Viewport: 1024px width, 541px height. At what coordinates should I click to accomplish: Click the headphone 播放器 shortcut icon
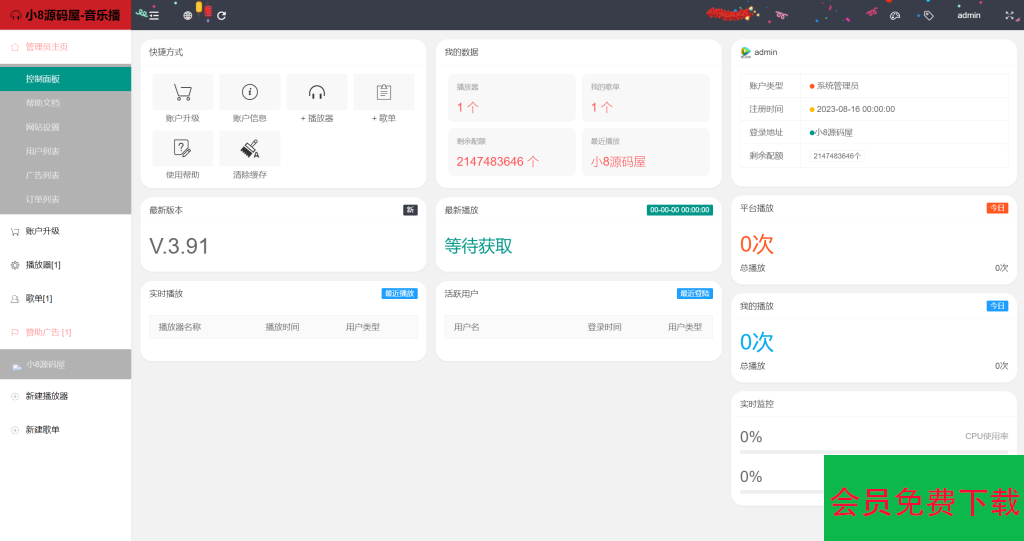pos(317,93)
